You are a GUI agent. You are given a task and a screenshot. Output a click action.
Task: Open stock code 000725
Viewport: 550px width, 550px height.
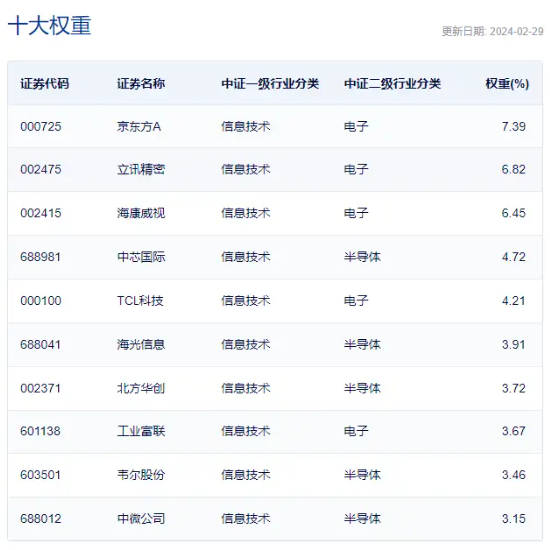(x=41, y=127)
